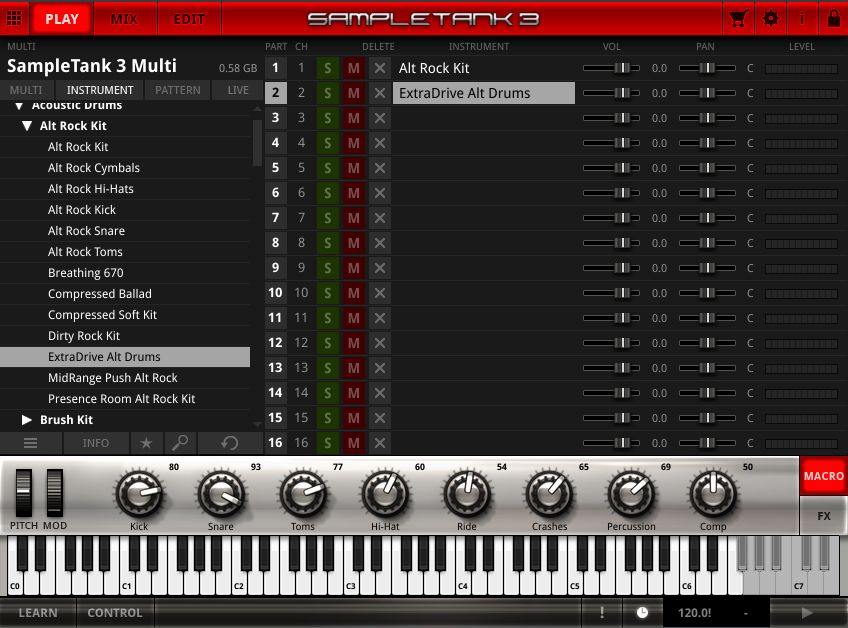Click the INFO button

(x=96, y=443)
